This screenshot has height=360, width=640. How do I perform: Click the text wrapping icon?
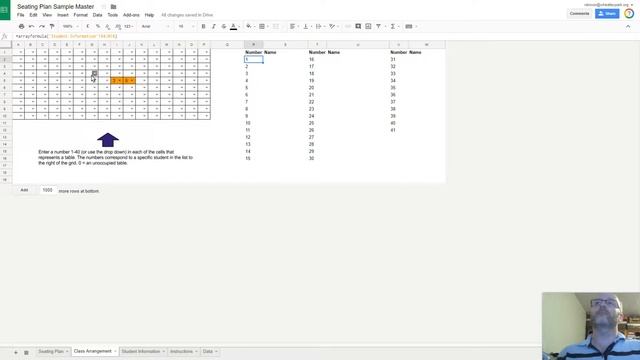coord(319,26)
